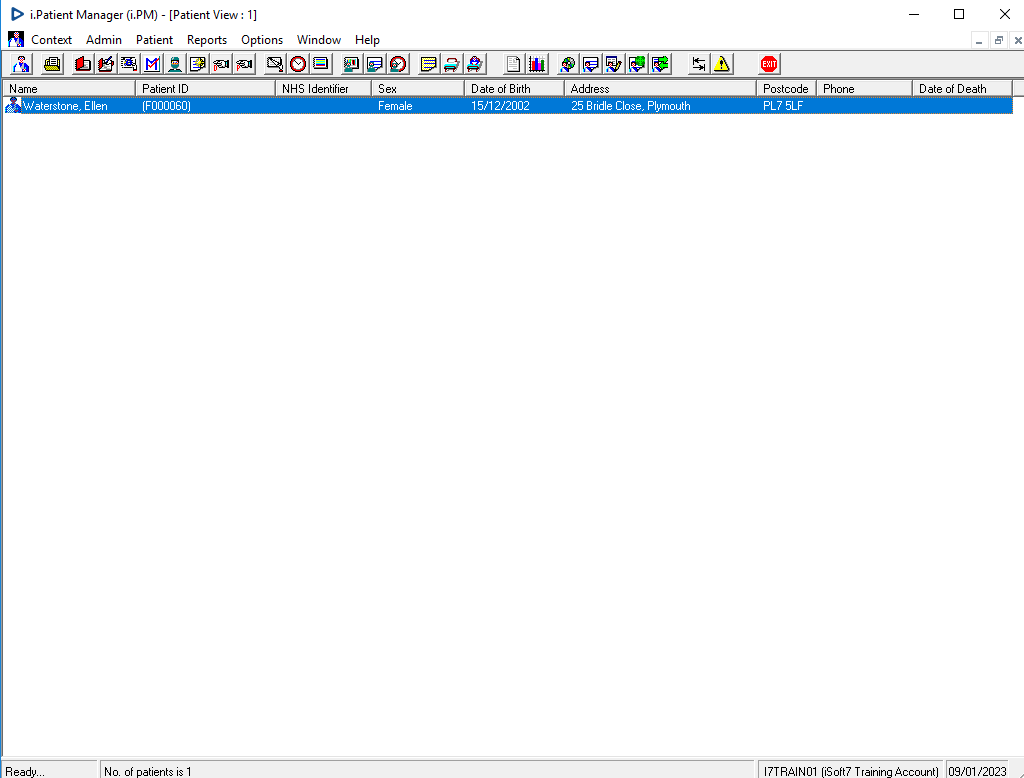The width and height of the screenshot is (1024, 778).
Task: Click the Date of Death column header
Action: pyautogui.click(x=962, y=88)
